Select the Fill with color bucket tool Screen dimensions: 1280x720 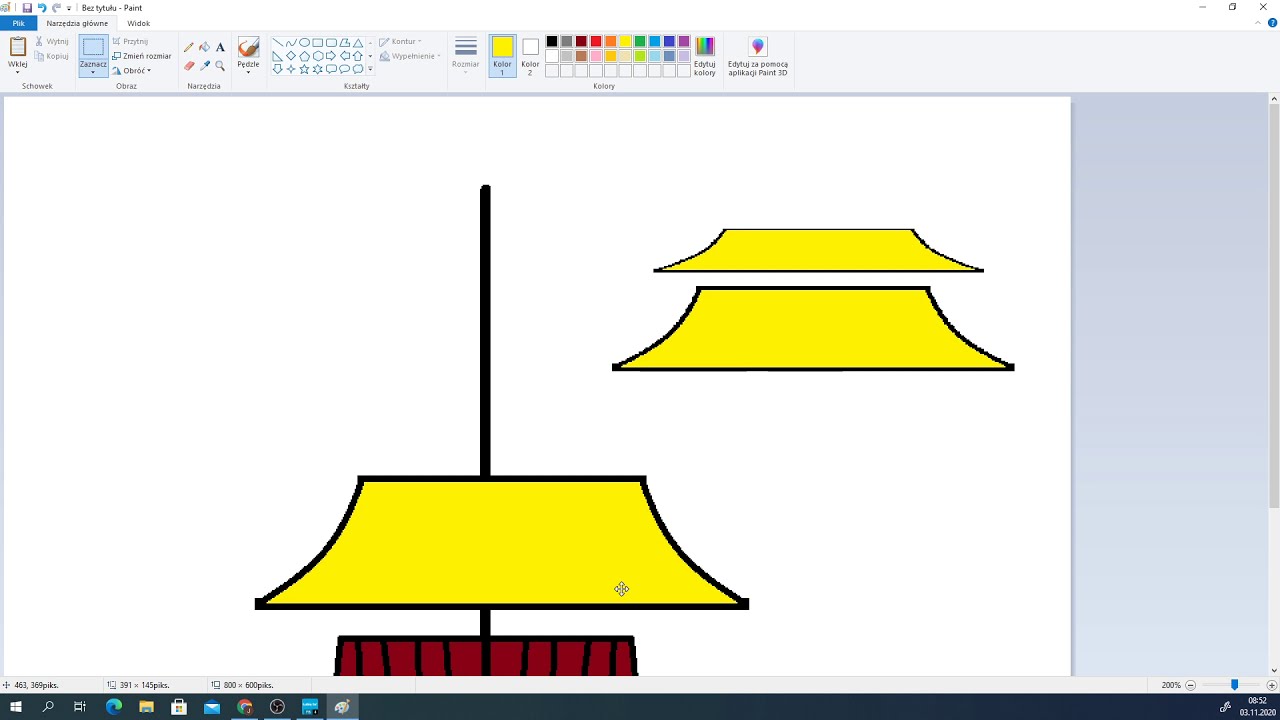point(204,47)
